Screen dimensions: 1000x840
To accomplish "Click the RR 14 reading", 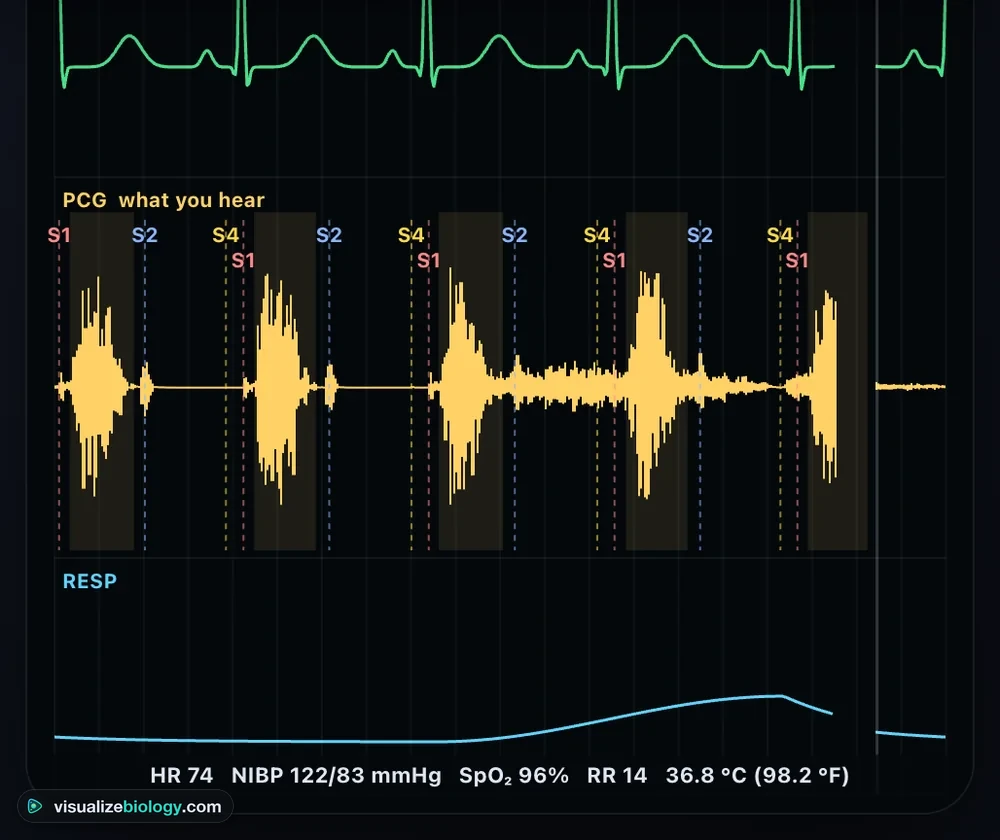I will [x=617, y=776].
